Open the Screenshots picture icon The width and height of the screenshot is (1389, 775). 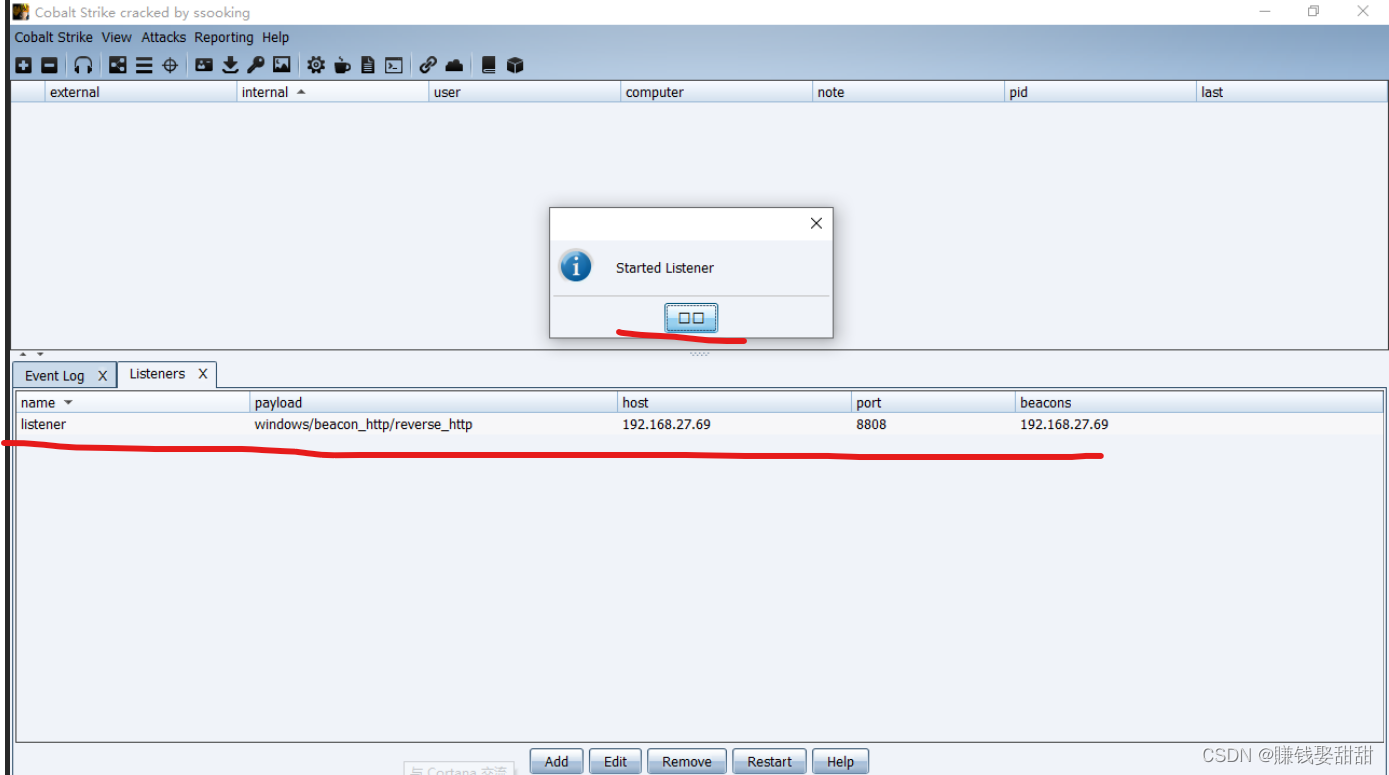click(x=282, y=65)
